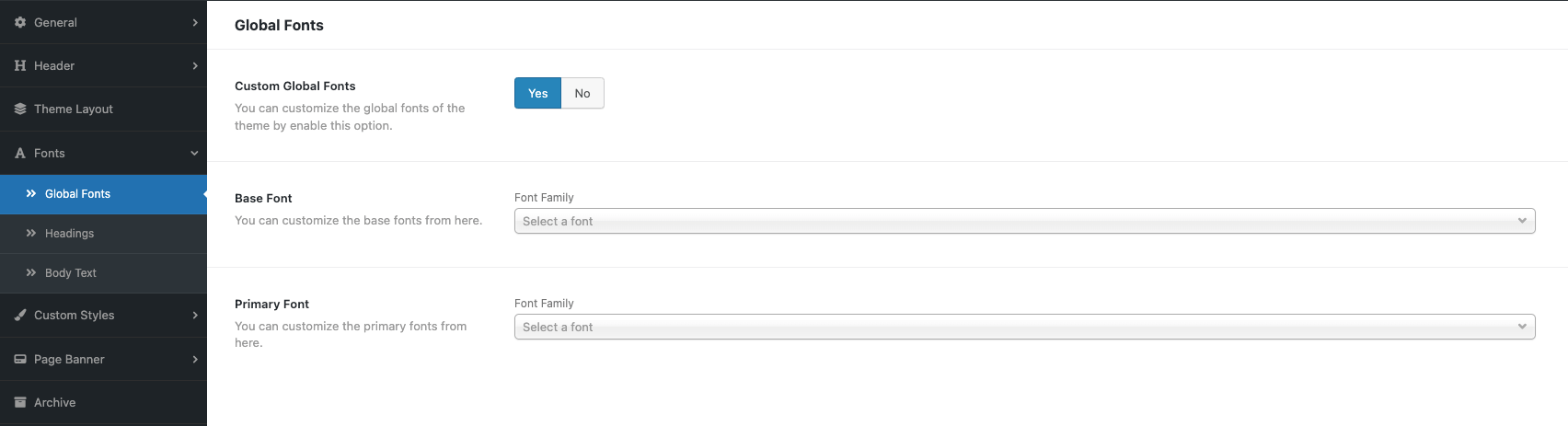The image size is (1568, 426).
Task: Click the Fonts letter A icon
Action: 20,153
